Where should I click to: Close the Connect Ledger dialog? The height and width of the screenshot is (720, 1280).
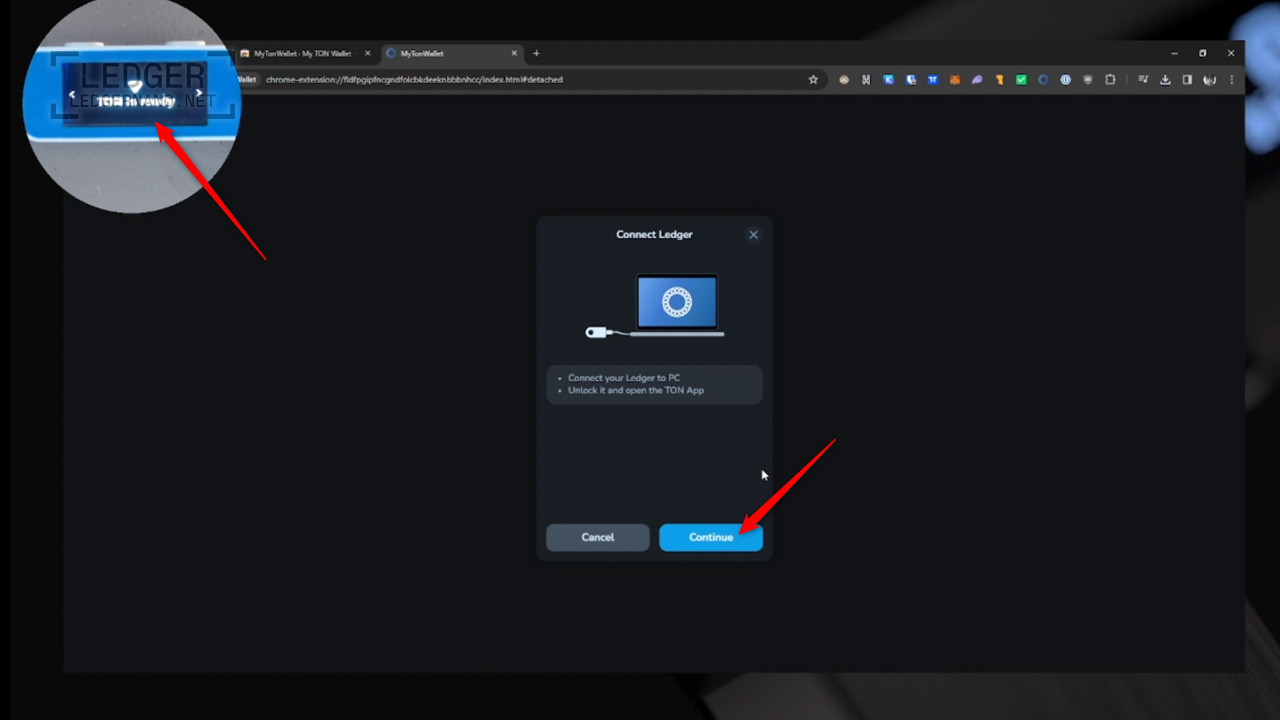coord(753,235)
